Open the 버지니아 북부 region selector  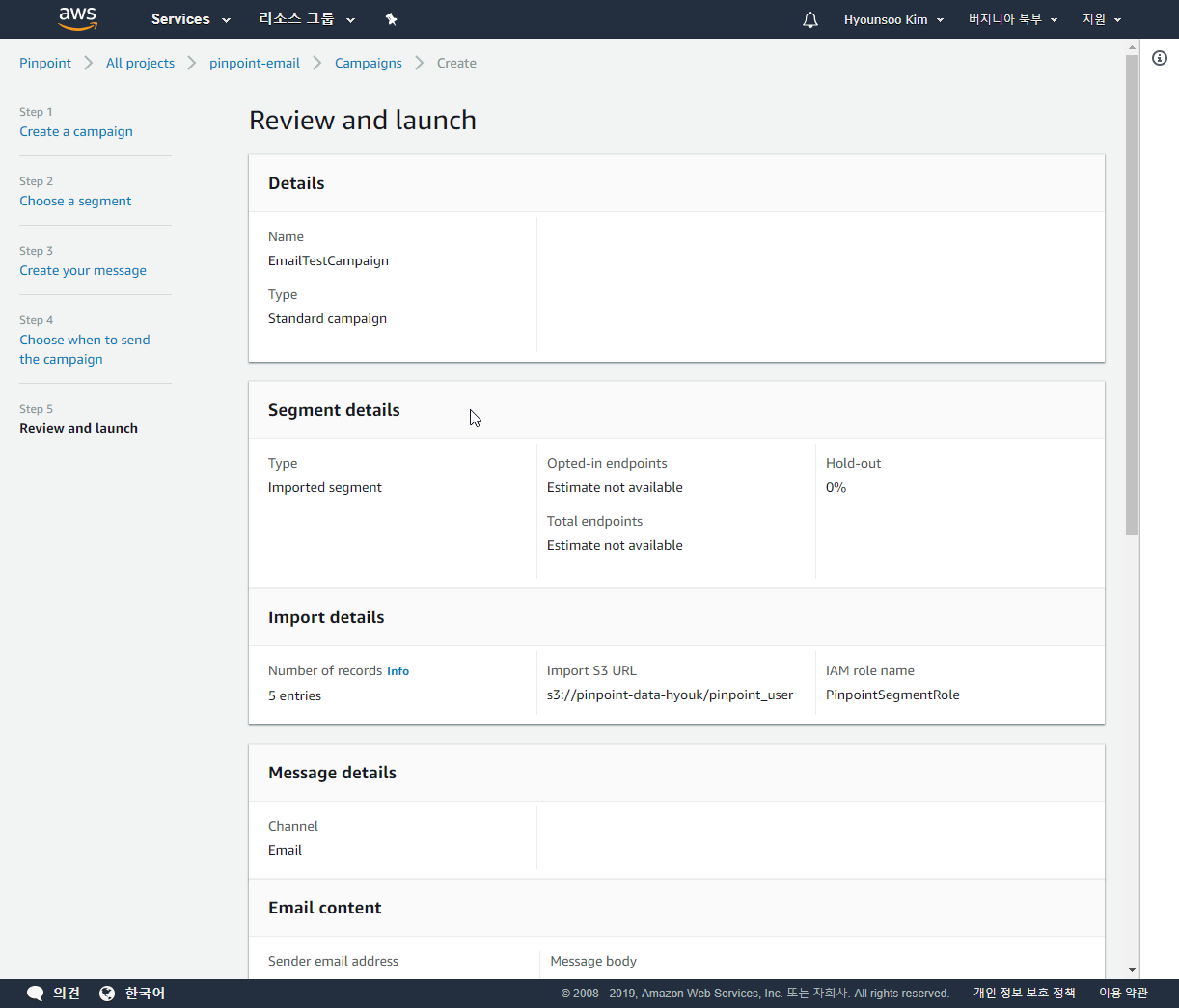pos(1013,19)
